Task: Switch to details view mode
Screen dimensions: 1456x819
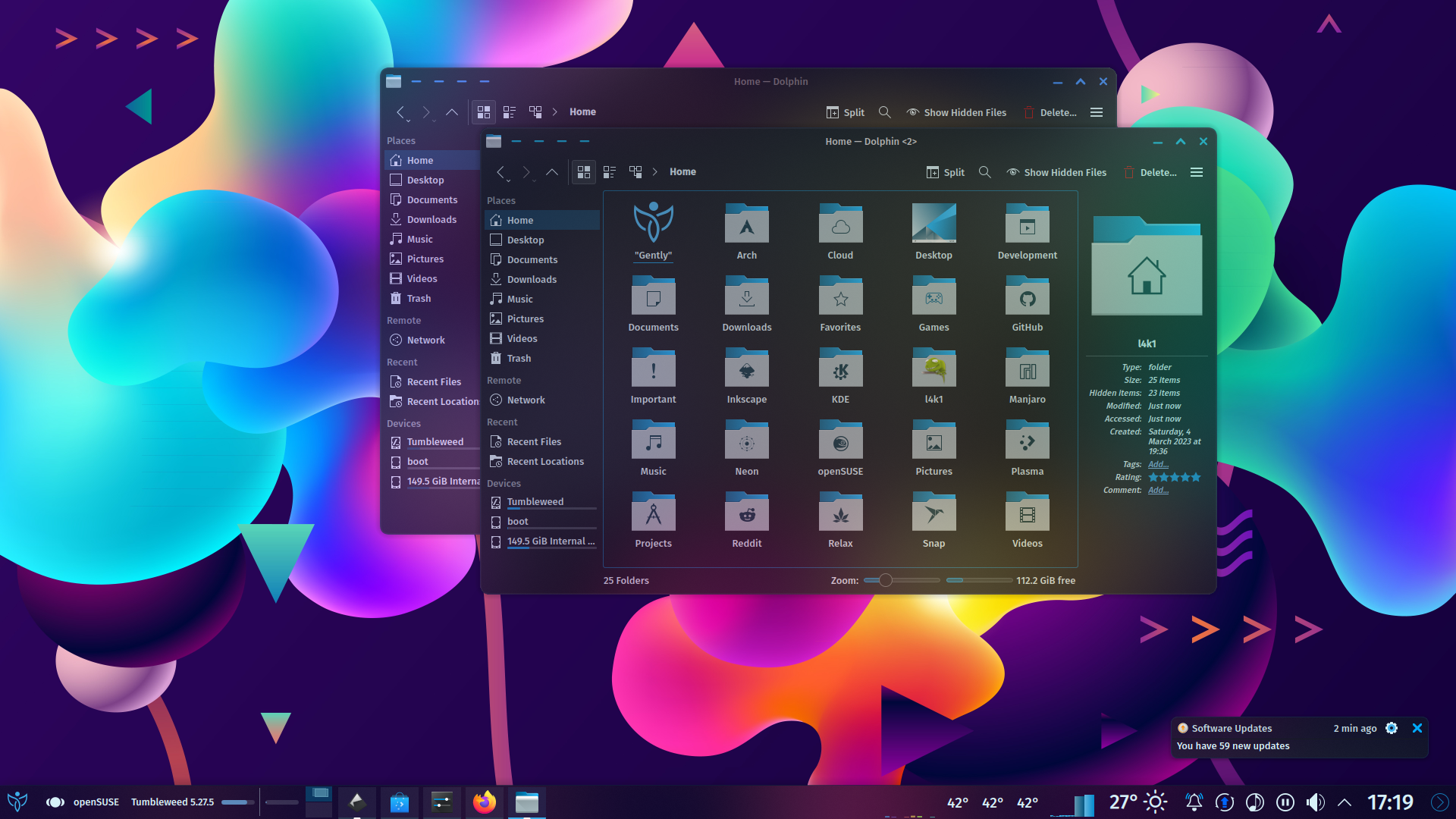Action: tap(635, 172)
